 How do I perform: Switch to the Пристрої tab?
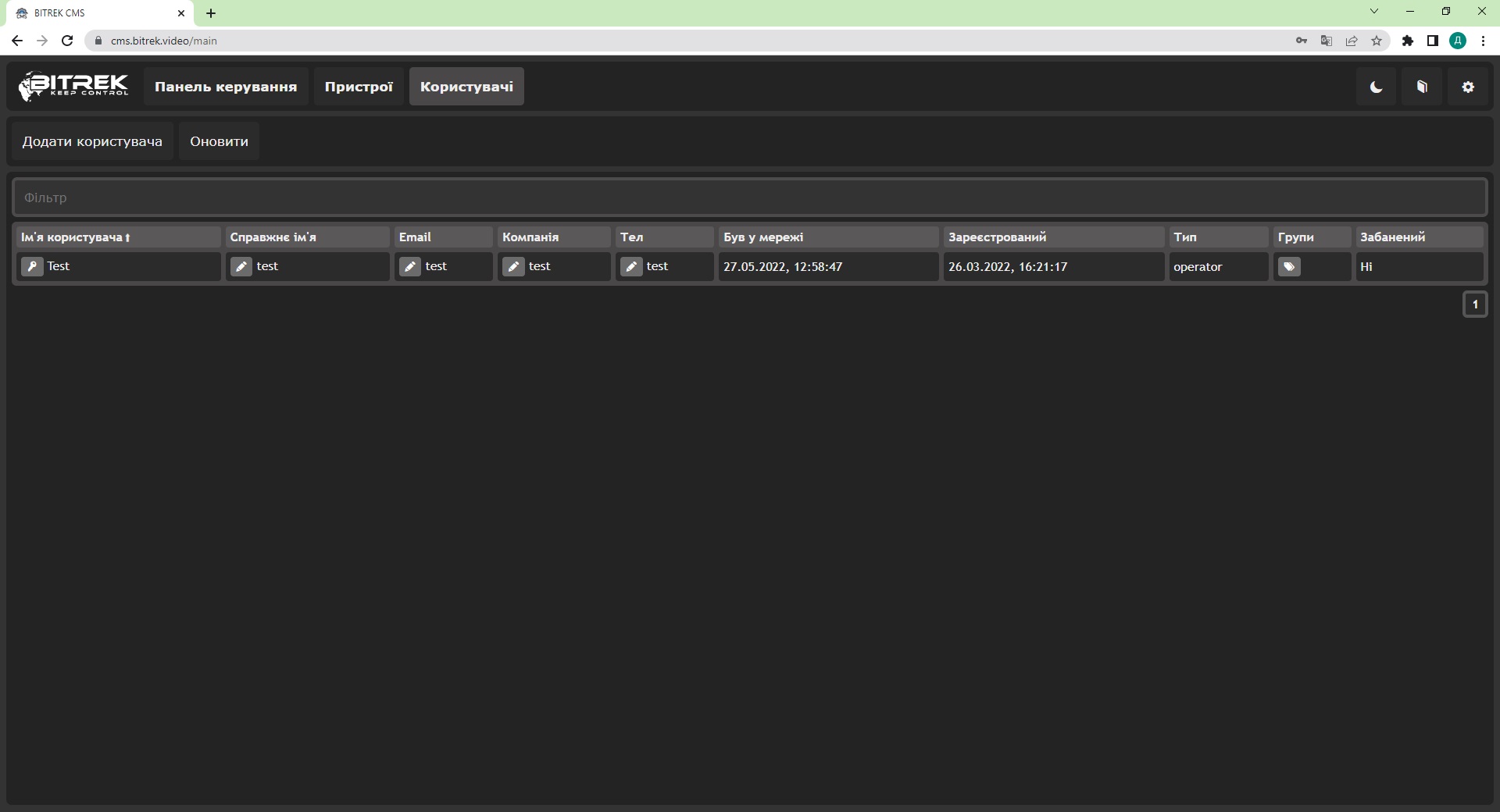(359, 87)
